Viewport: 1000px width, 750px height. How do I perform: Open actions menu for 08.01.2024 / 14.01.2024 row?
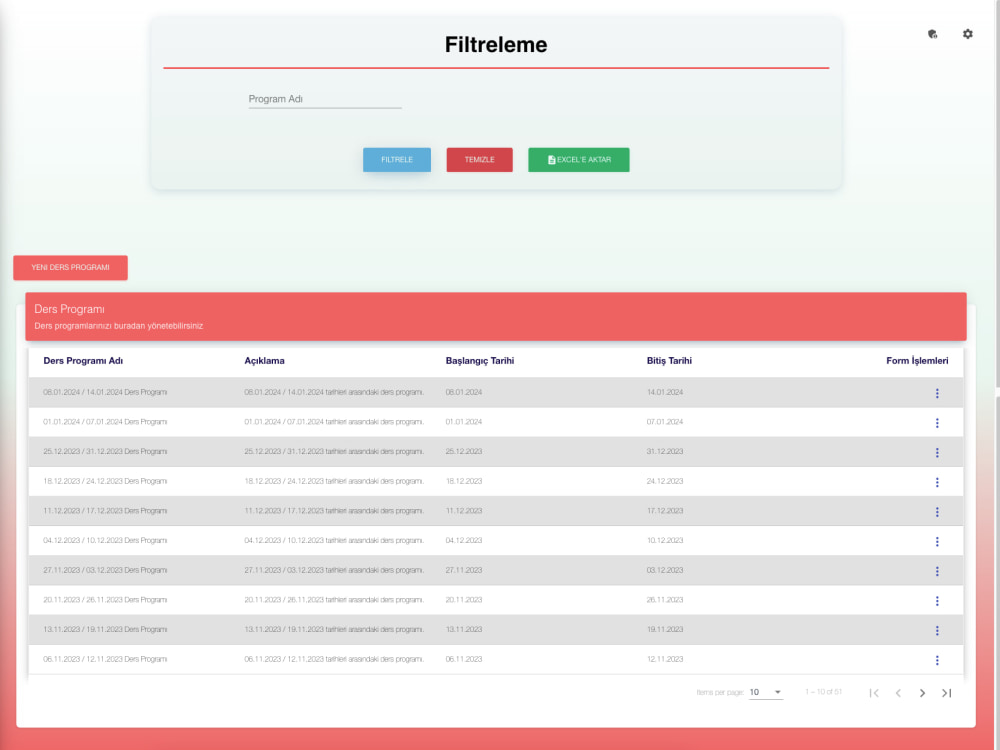tap(937, 393)
